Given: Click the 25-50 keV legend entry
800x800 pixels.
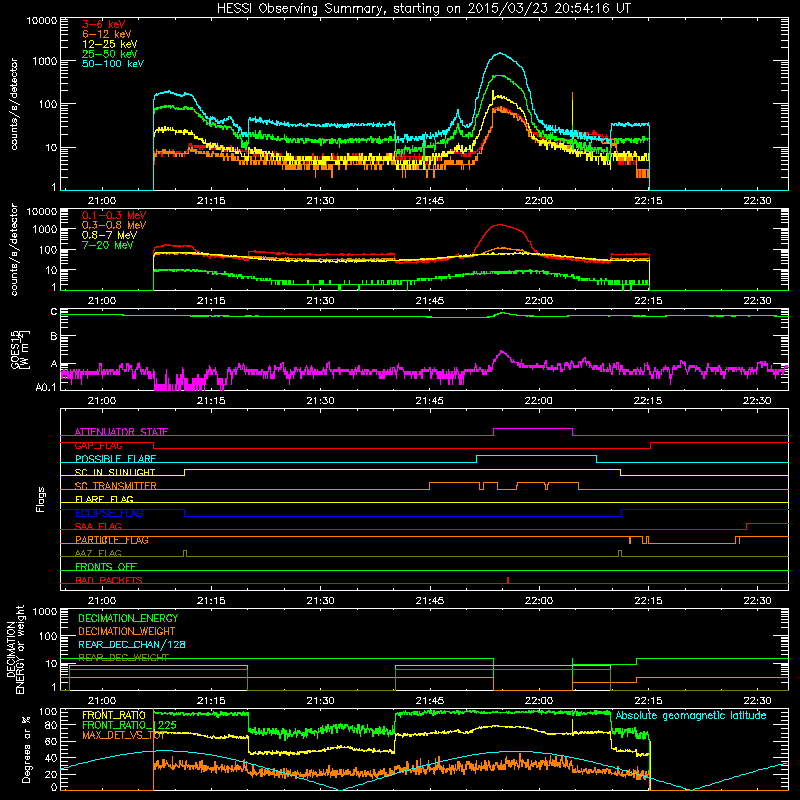Looking at the screenshot, I should [x=109, y=54].
